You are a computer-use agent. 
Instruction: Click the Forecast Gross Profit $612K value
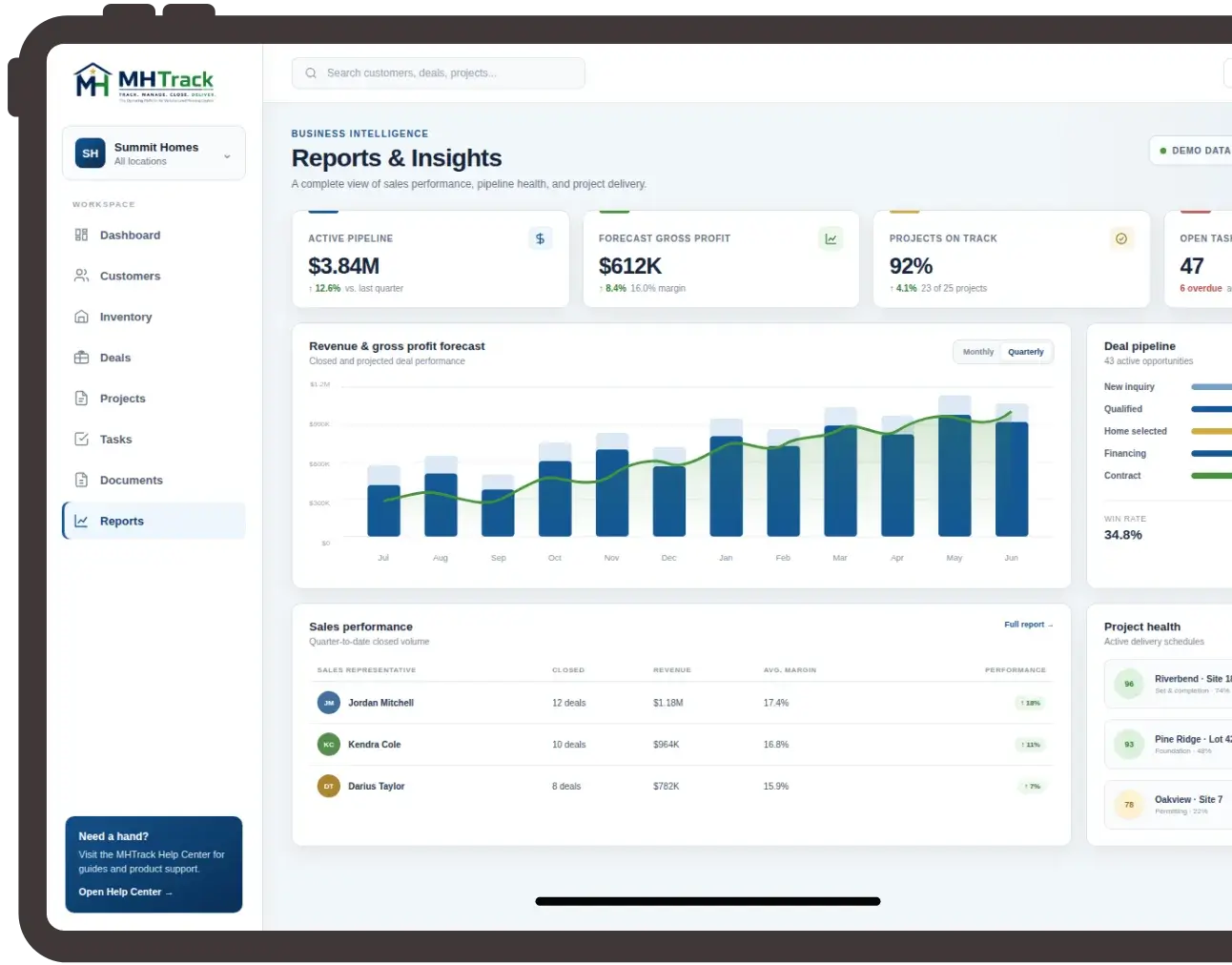[630, 267]
